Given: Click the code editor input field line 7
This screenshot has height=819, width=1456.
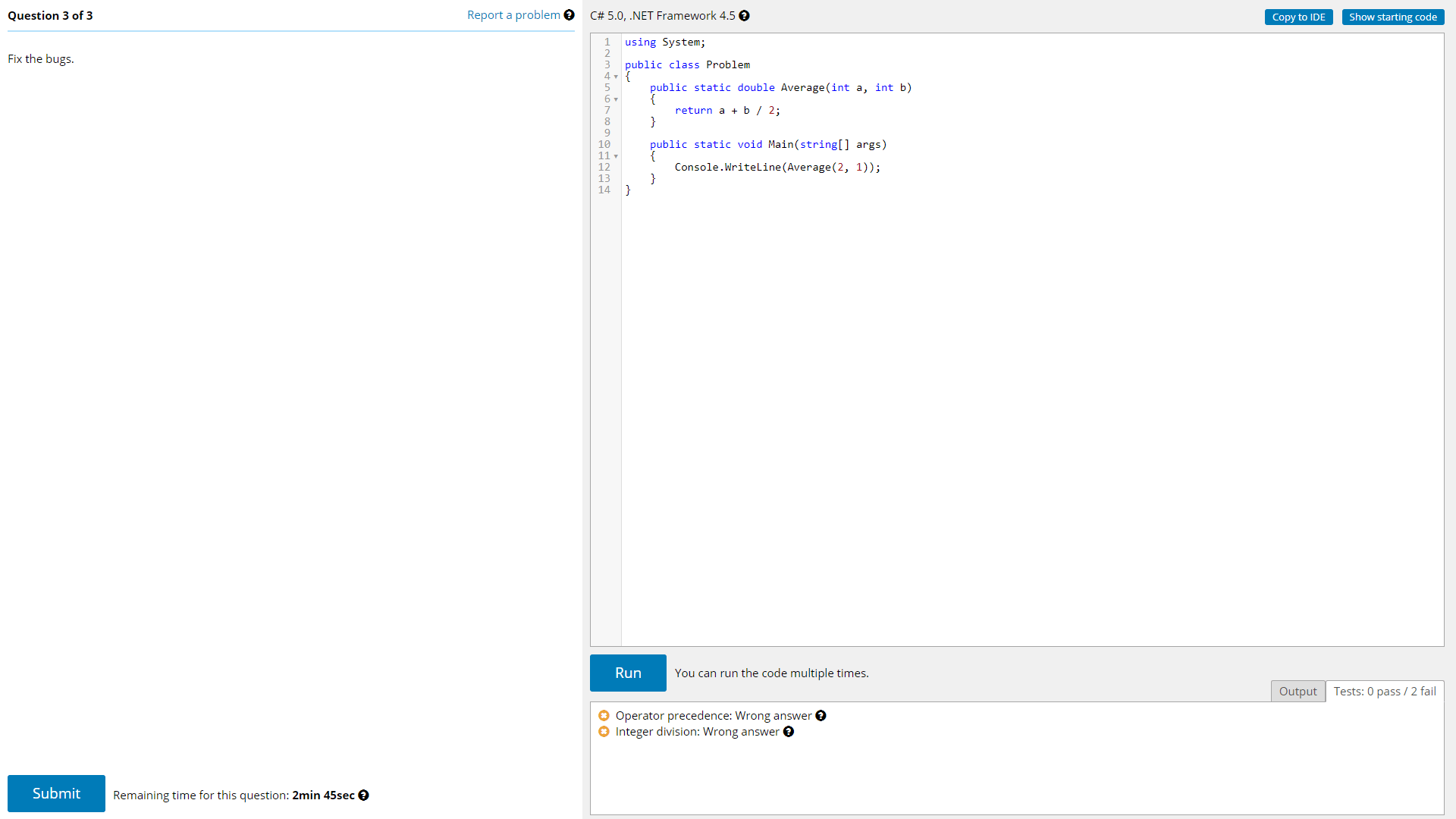Looking at the screenshot, I should pyautogui.click(x=727, y=110).
